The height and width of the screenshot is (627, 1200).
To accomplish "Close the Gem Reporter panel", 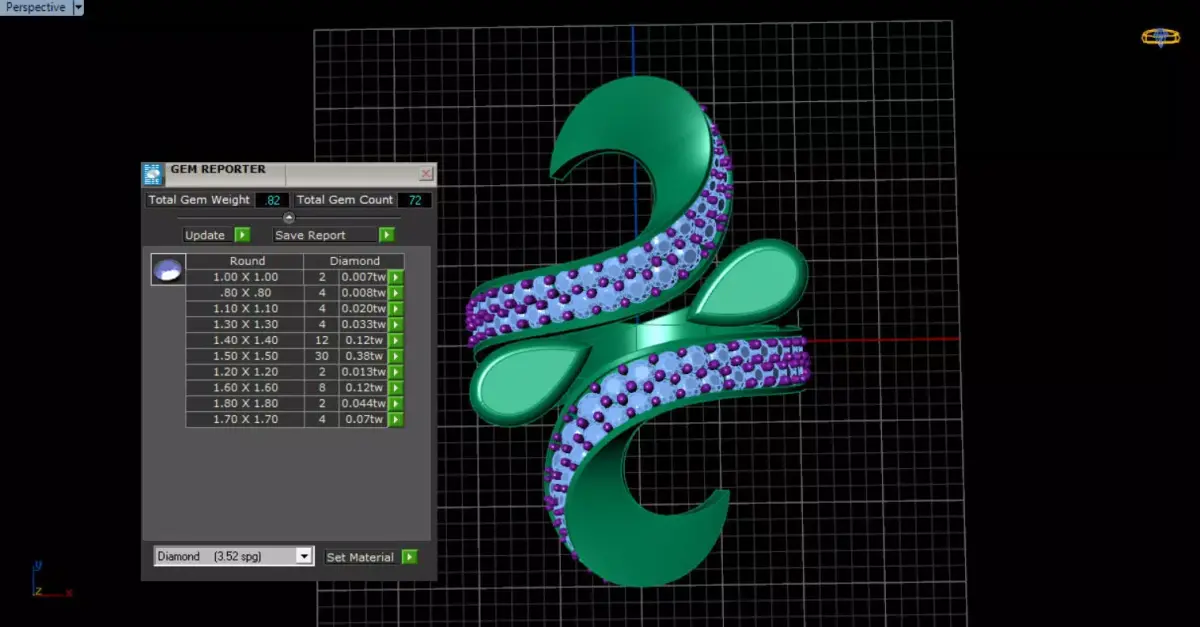I will tap(426, 174).
